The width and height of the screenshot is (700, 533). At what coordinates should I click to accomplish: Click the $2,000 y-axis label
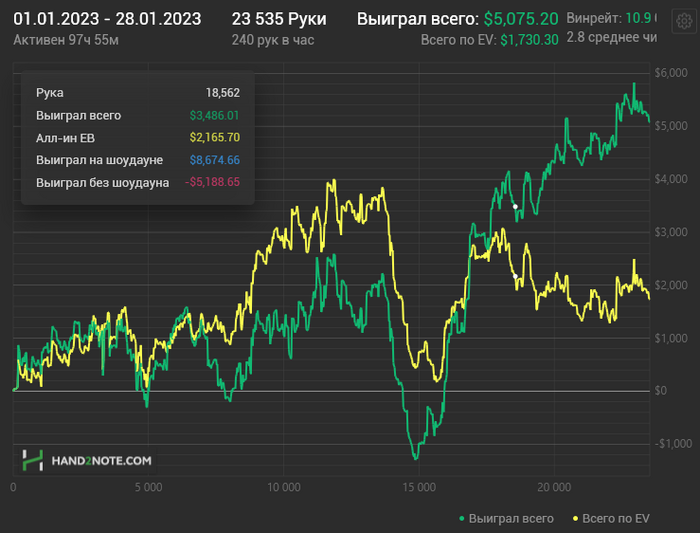pos(671,285)
